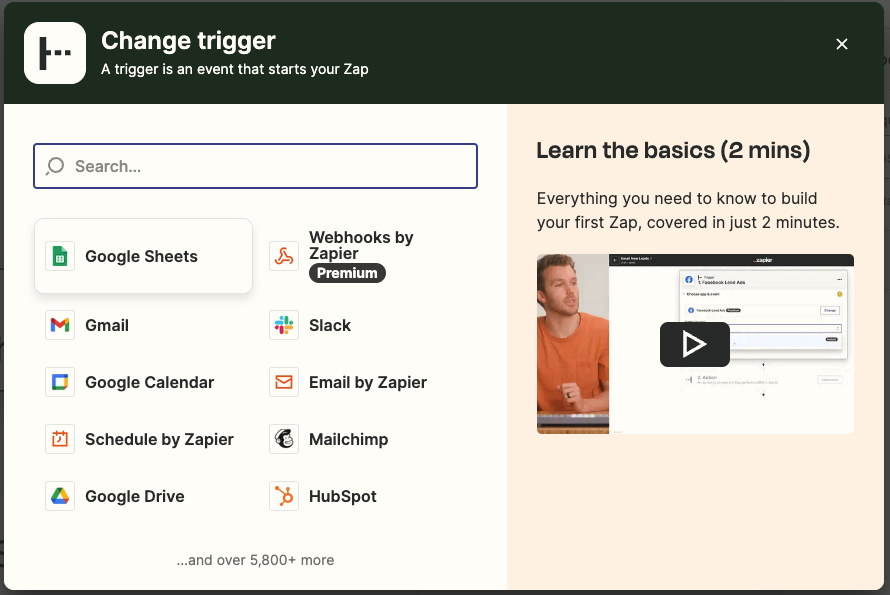Click the Google Calendar icon
Screen dimensions: 890x595
pos(60,382)
